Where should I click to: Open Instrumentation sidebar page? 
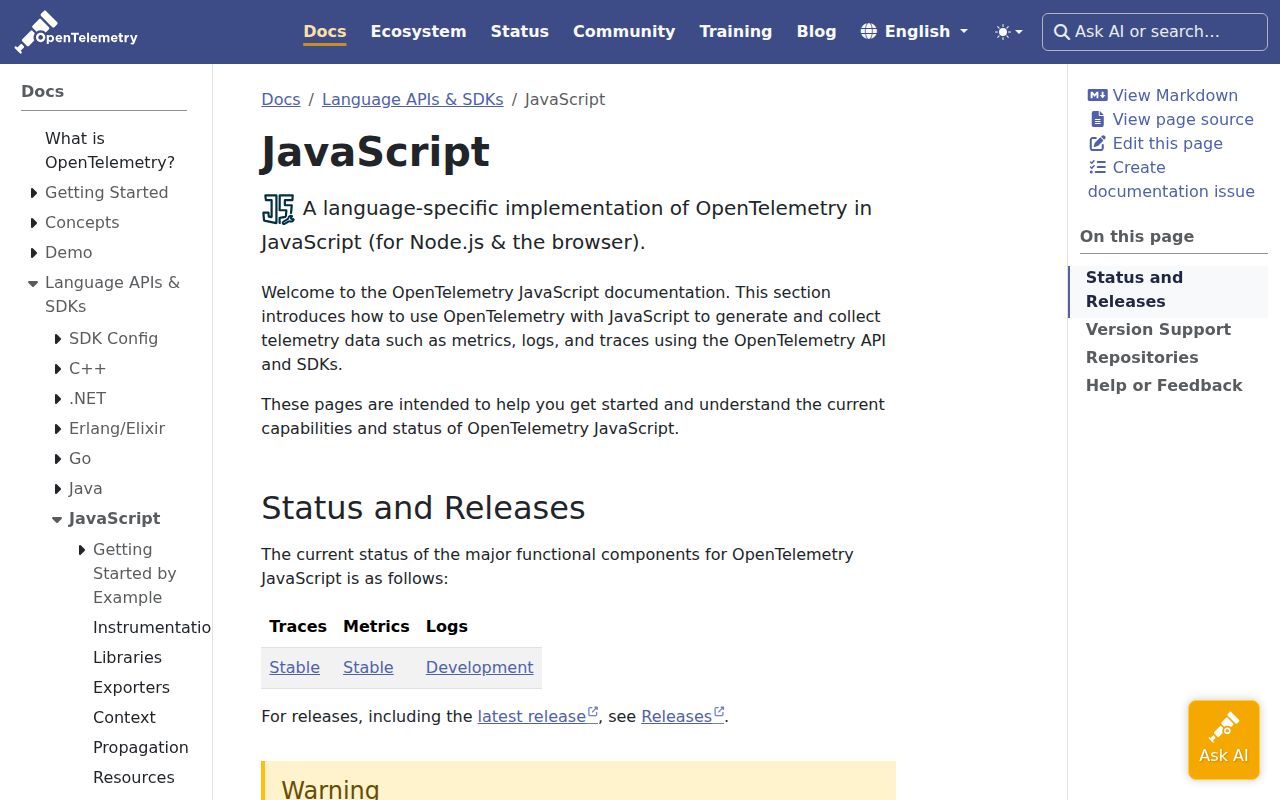click(152, 627)
